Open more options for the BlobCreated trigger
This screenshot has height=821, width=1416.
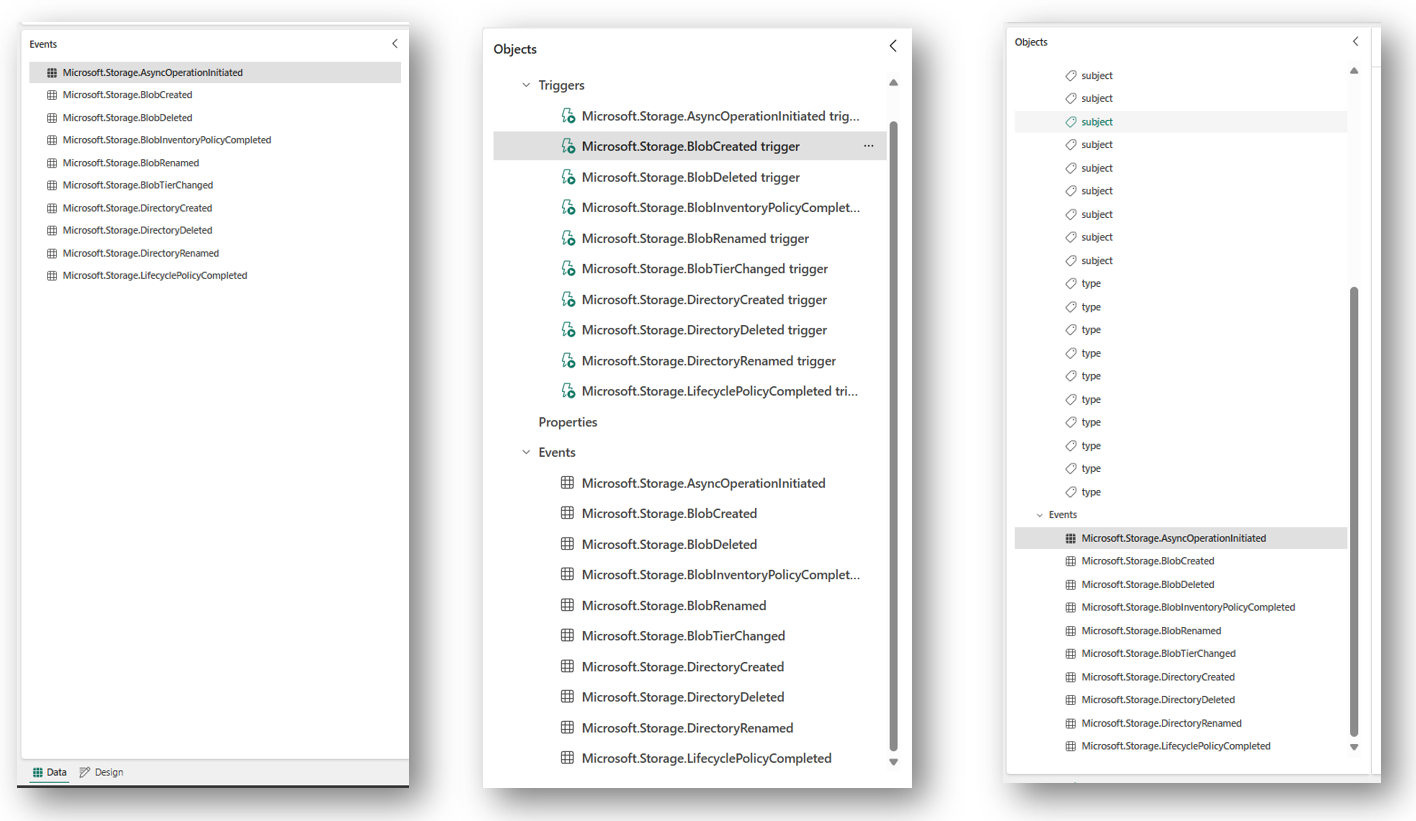tap(868, 146)
